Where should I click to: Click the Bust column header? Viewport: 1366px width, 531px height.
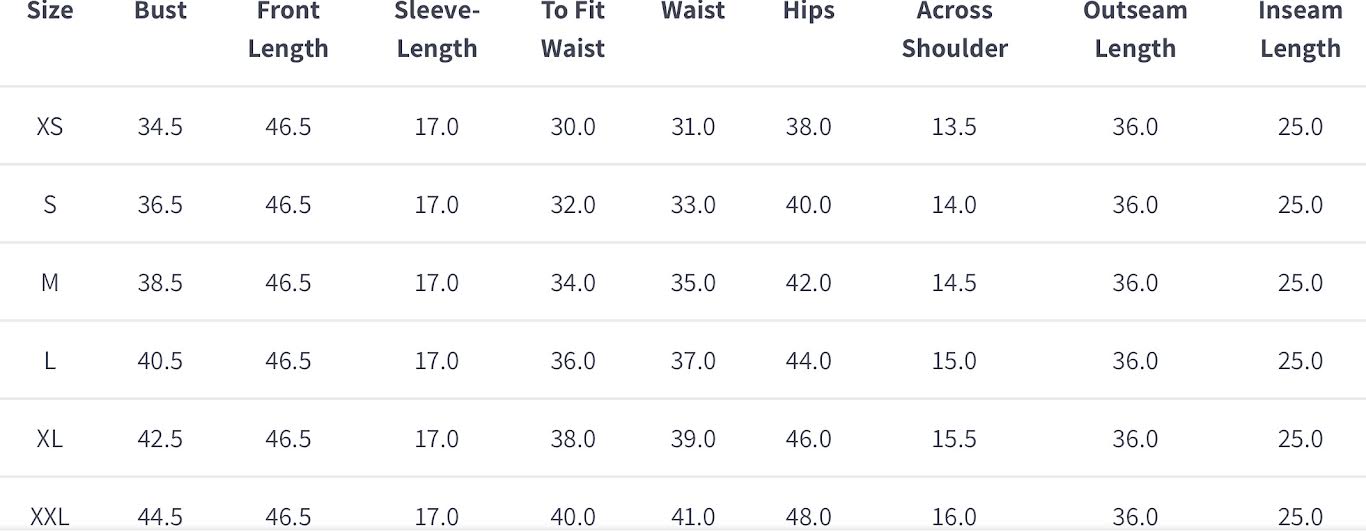[160, 12]
